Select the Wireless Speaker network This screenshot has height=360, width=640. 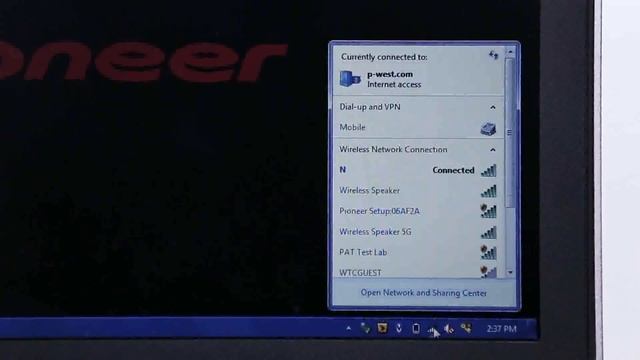(418, 191)
